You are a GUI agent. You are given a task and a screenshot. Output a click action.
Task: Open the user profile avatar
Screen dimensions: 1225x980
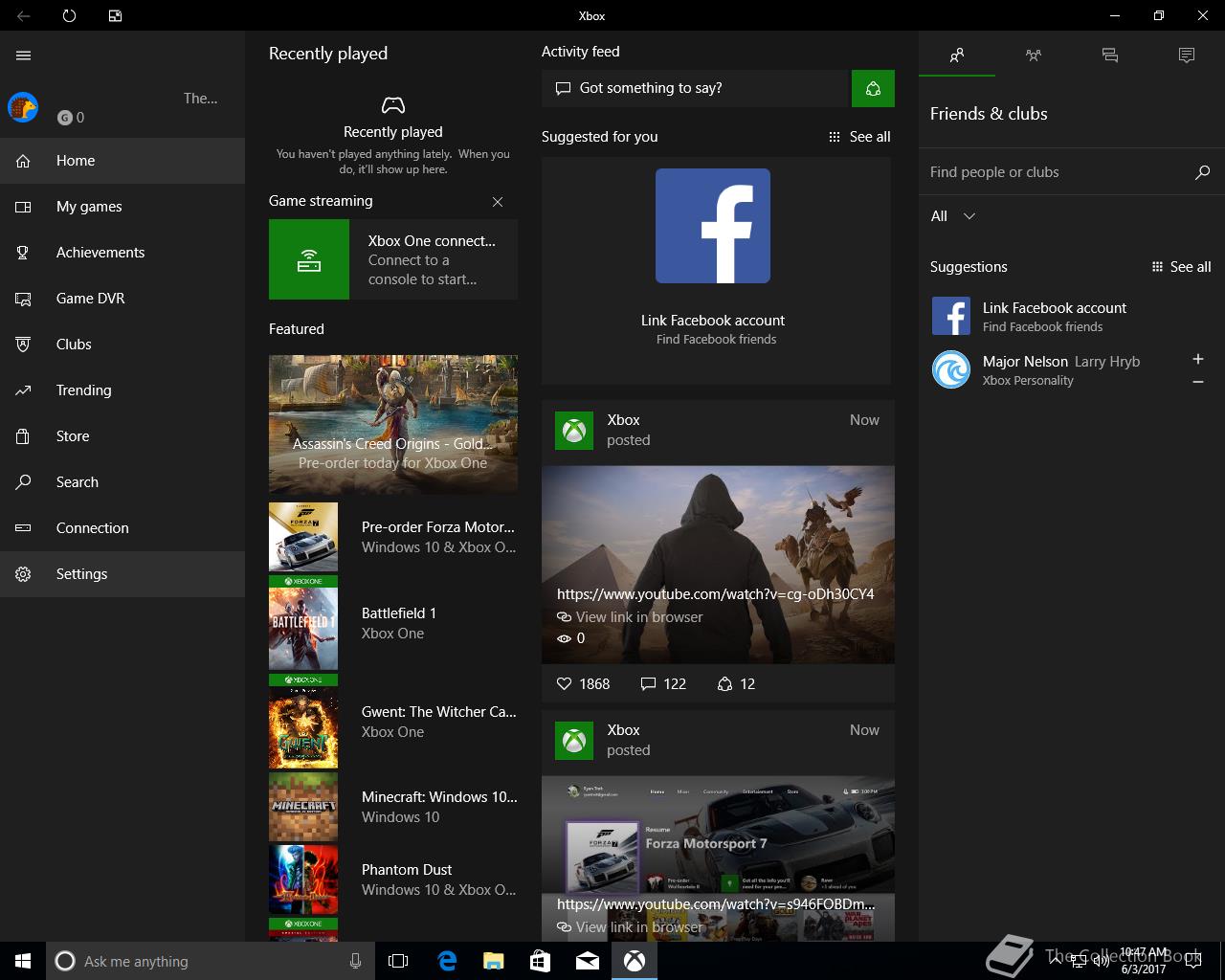(23, 107)
